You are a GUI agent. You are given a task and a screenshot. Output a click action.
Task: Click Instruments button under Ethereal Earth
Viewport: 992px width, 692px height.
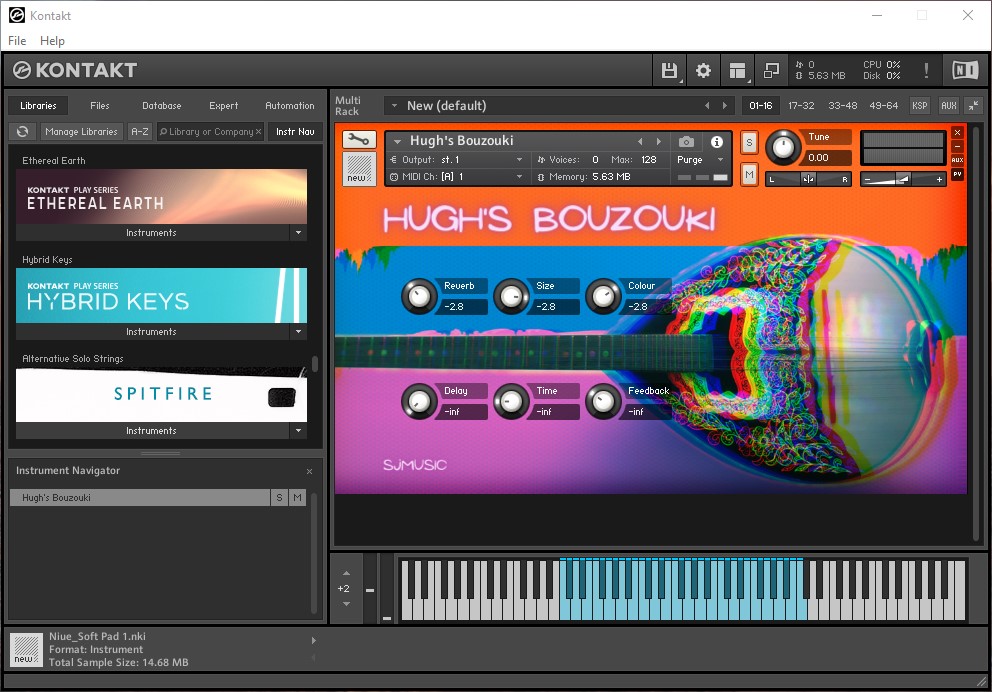(x=151, y=233)
